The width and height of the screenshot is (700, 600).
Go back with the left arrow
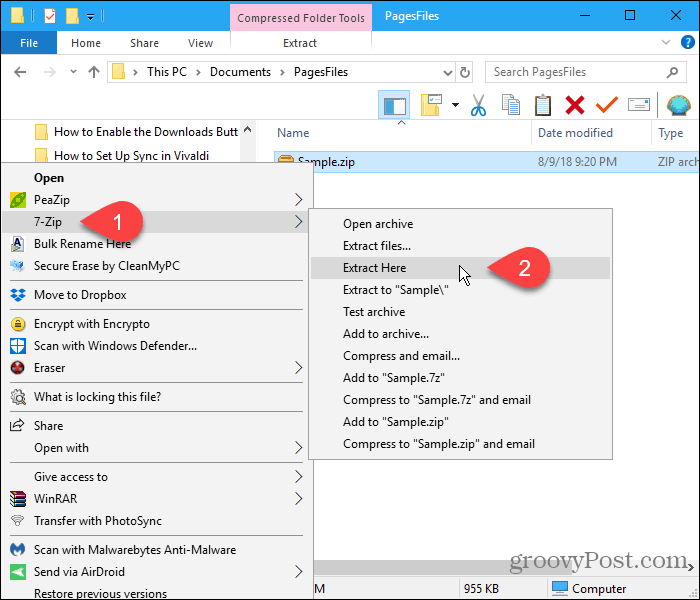[x=20, y=72]
